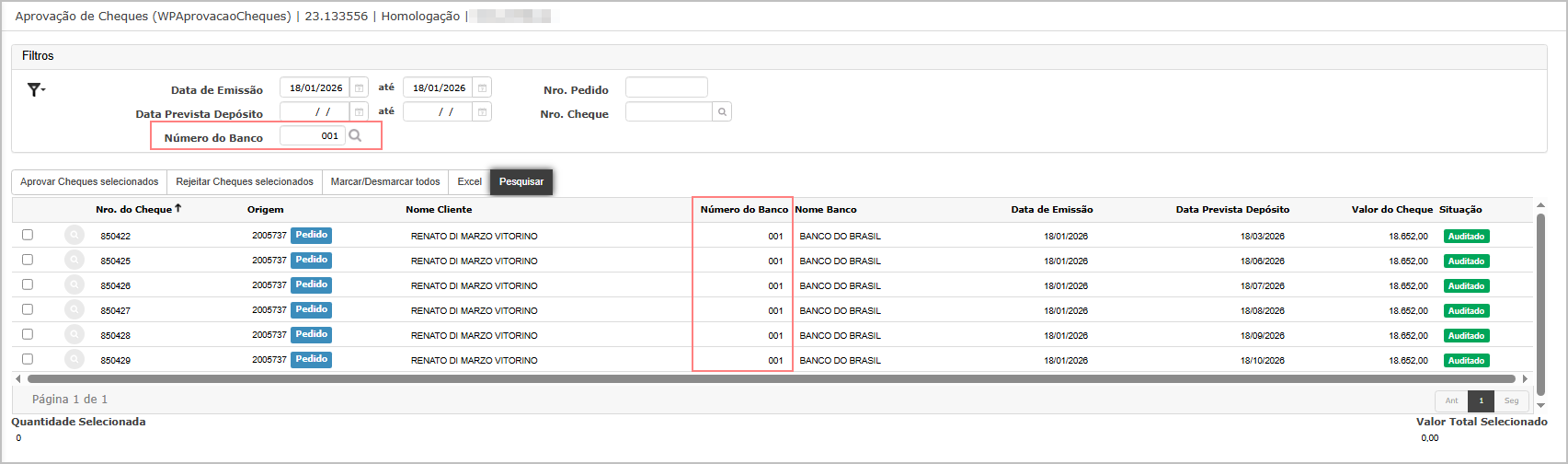Viewport: 1568px width, 464px height.
Task: Sort table by Data Prevista Depósito header
Action: tap(1232, 210)
